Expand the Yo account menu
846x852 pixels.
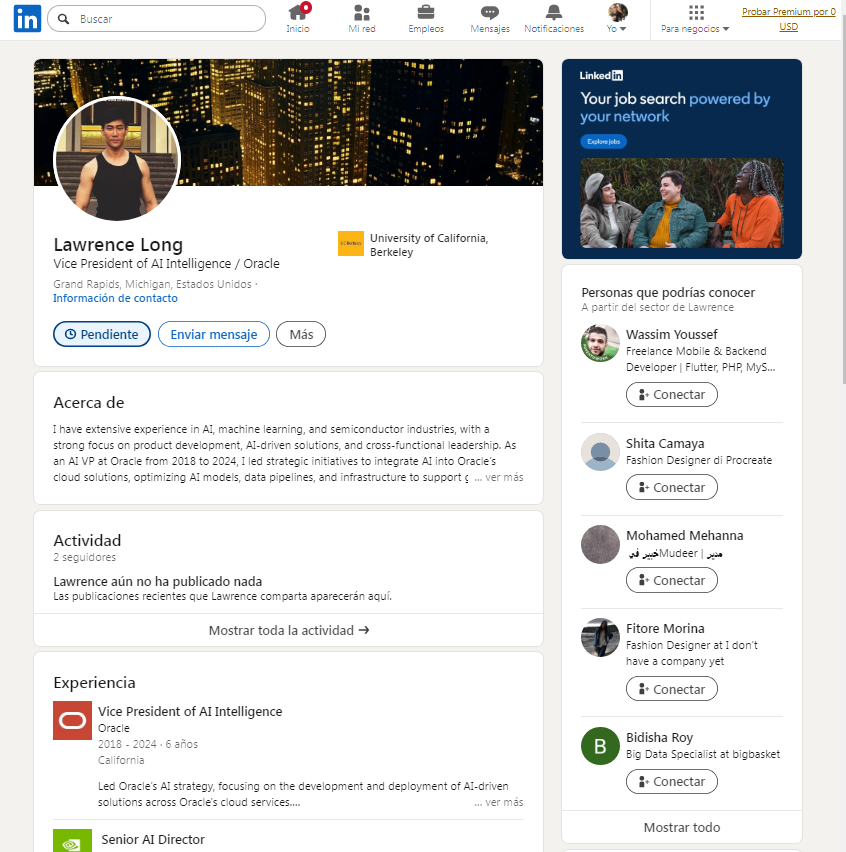pos(617,18)
